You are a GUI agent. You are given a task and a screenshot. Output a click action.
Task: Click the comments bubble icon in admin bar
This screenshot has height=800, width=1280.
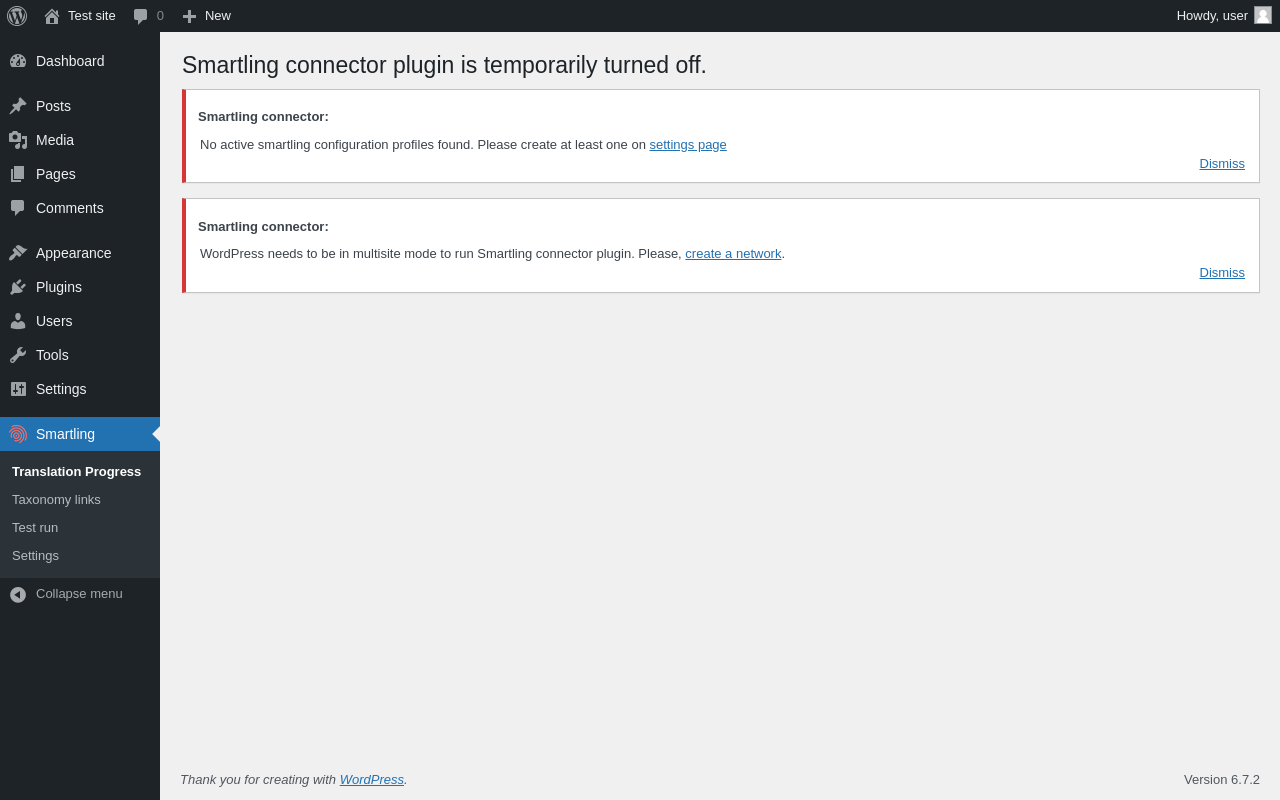pos(141,16)
